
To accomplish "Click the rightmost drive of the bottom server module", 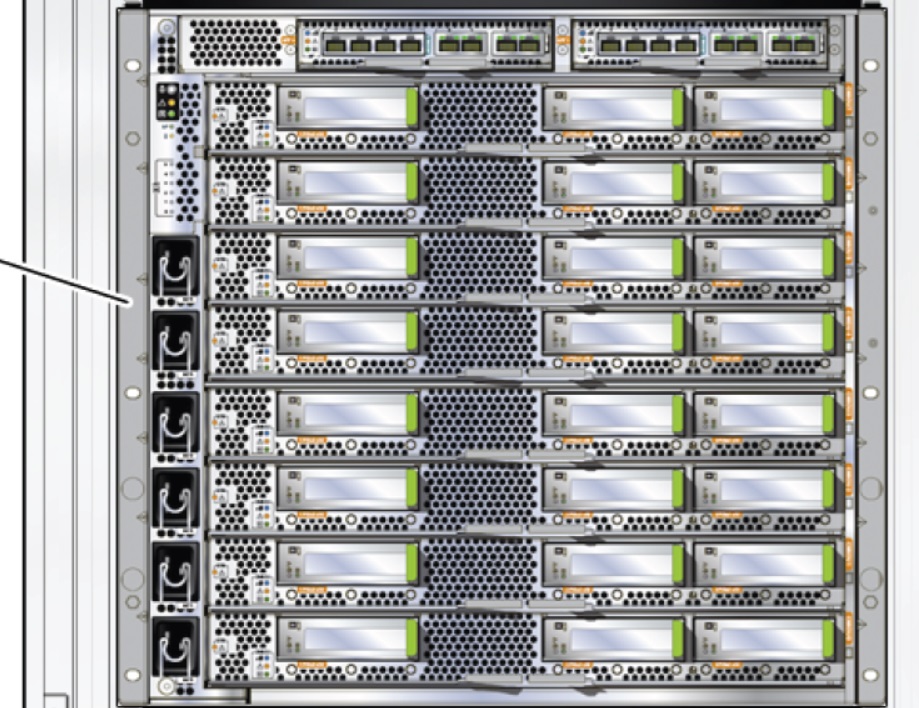I will point(764,639).
